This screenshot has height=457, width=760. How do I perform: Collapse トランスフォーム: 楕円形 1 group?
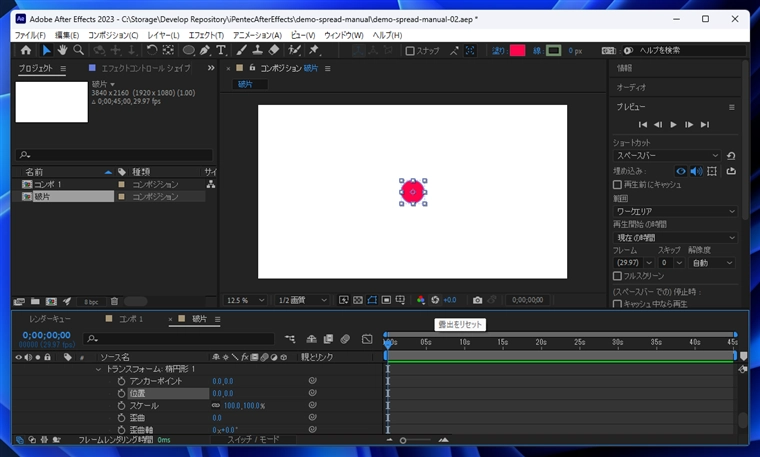pyautogui.click(x=98, y=369)
